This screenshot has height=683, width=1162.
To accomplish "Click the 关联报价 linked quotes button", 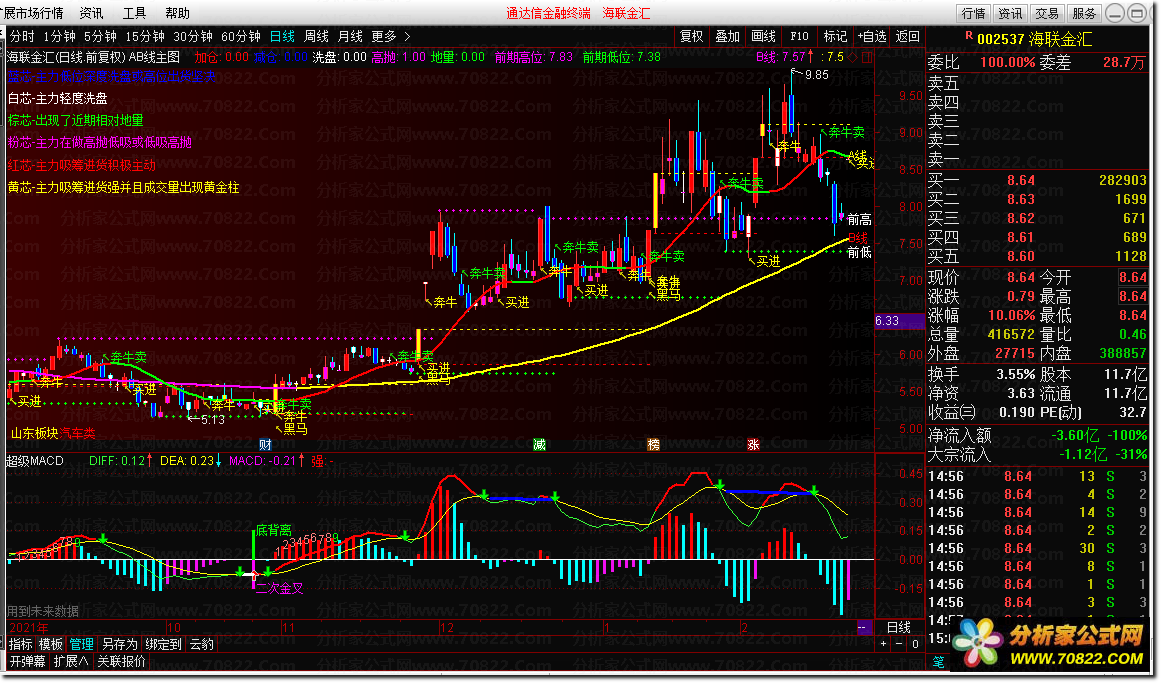I will click(x=122, y=661).
